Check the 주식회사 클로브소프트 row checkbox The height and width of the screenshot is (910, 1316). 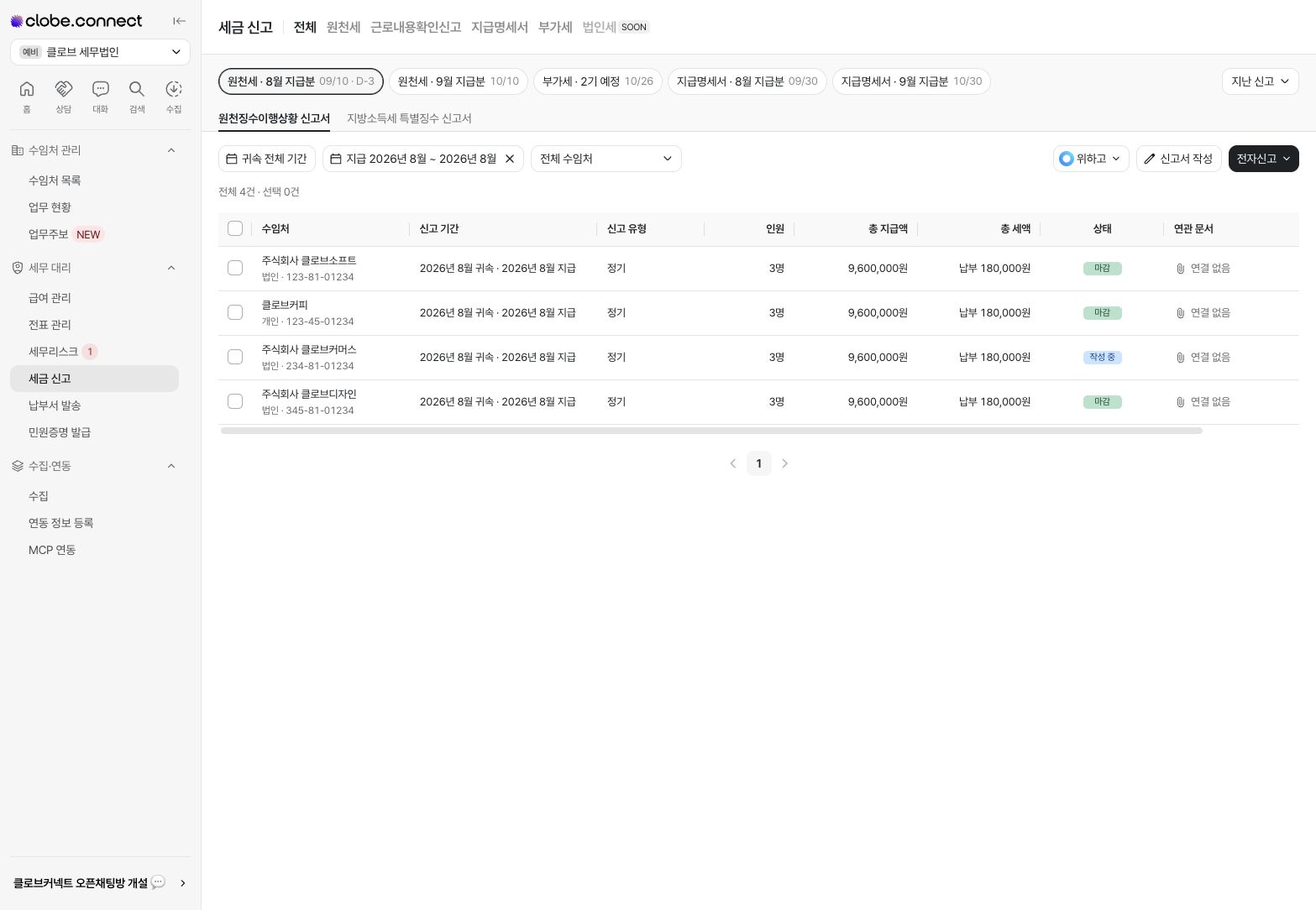coord(235,268)
